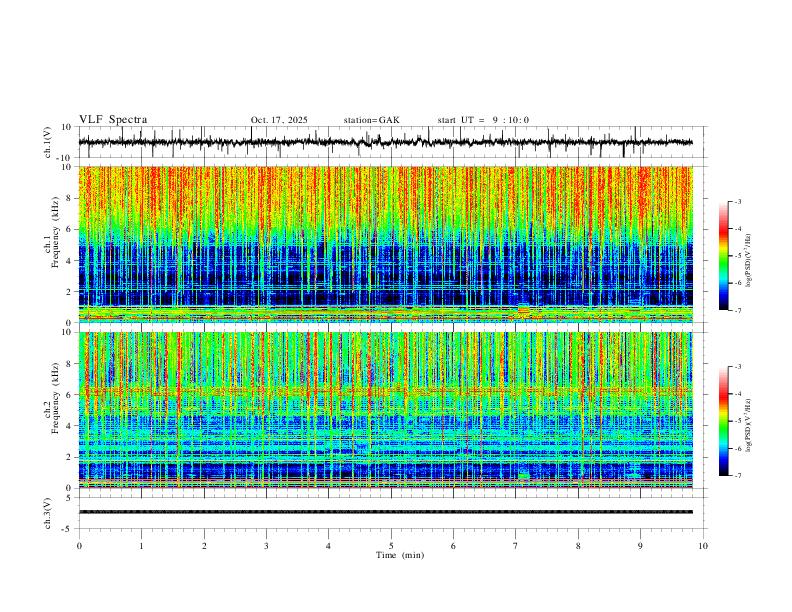Click the ch.3 flat signal trace
The image size is (792, 612).
(x=385, y=512)
